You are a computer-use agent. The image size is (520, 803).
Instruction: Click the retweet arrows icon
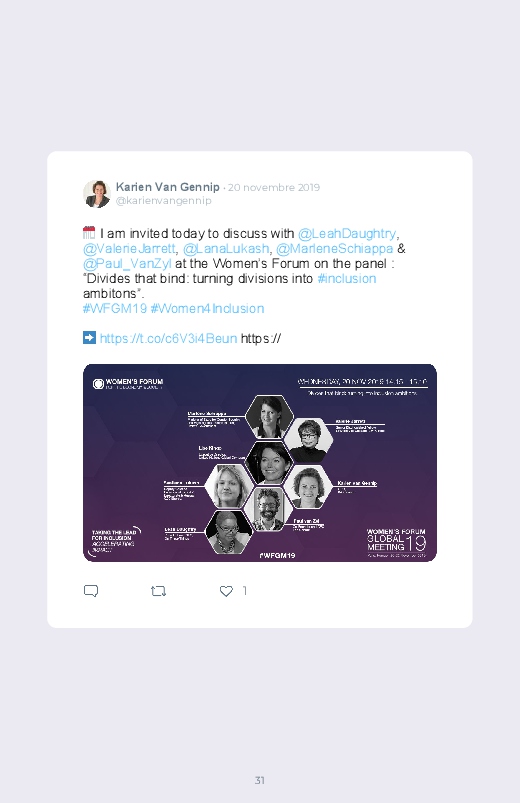(x=158, y=591)
